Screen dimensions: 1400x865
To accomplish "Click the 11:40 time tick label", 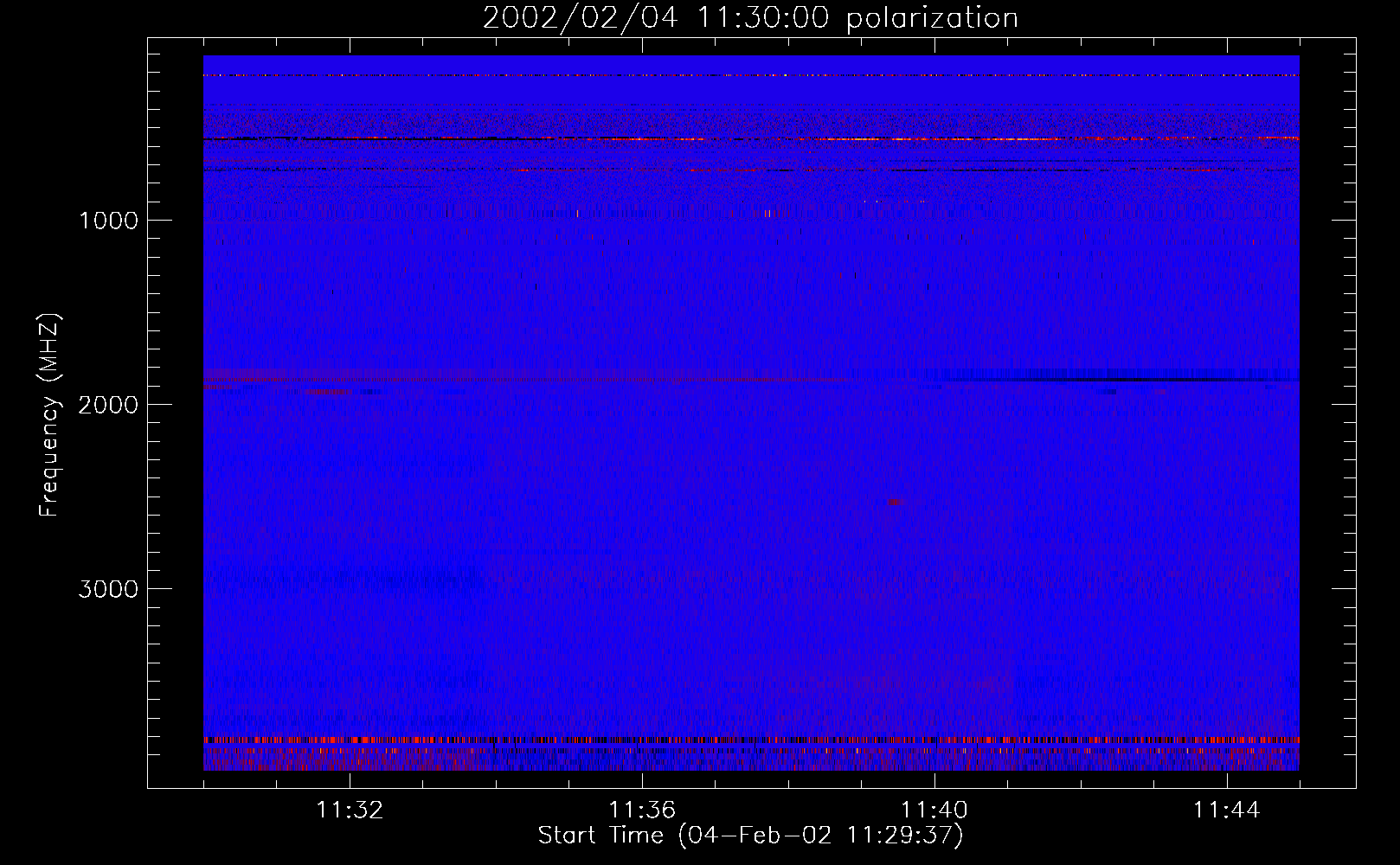I will 934,811.
